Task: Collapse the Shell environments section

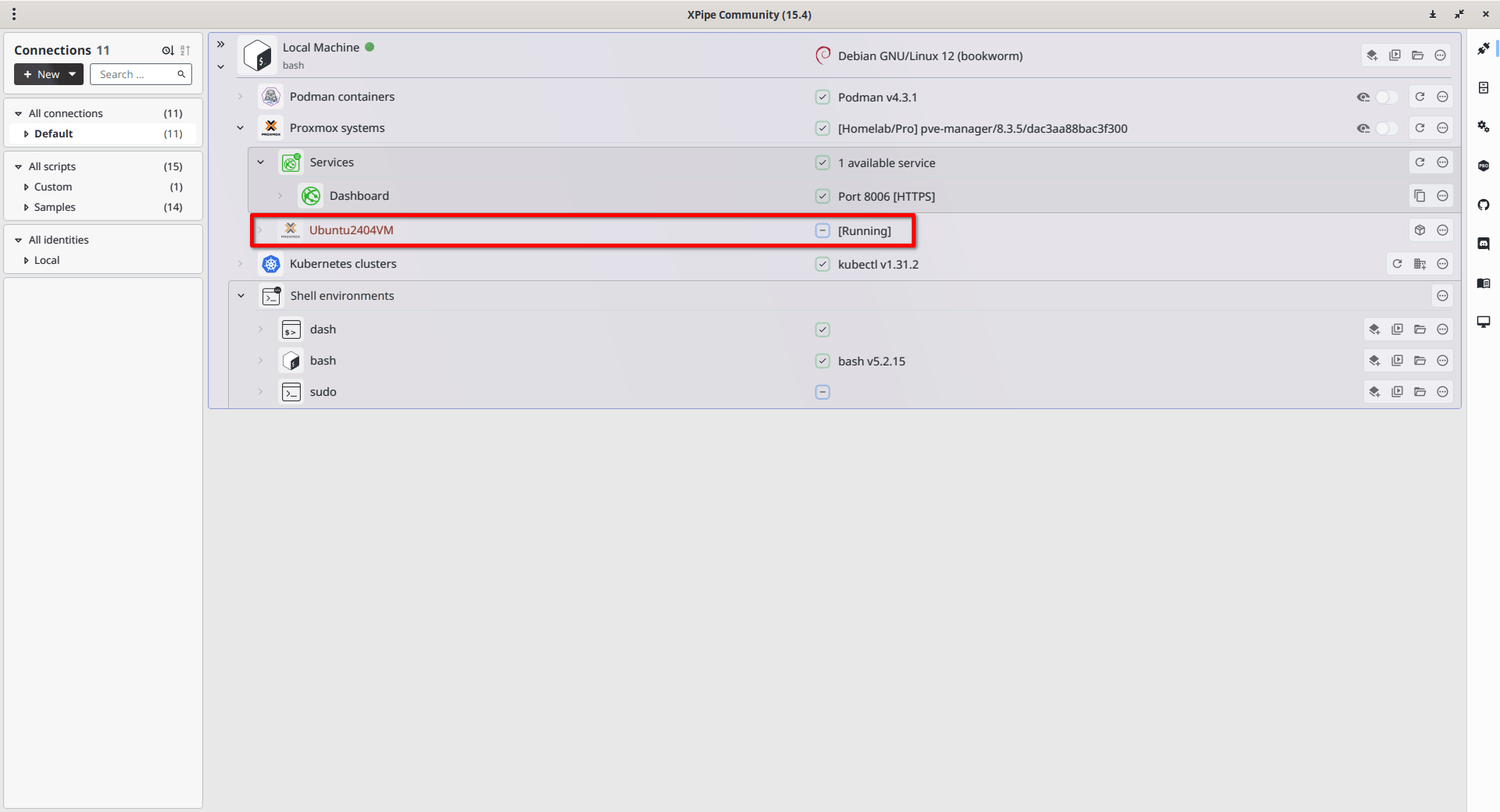Action: (241, 296)
